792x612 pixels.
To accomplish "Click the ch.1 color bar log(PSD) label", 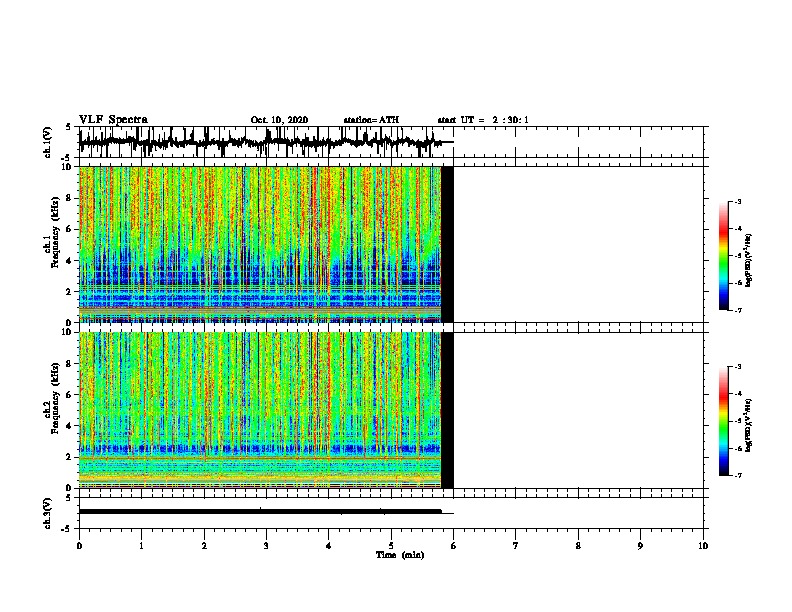I will pyautogui.click(x=748, y=261).
